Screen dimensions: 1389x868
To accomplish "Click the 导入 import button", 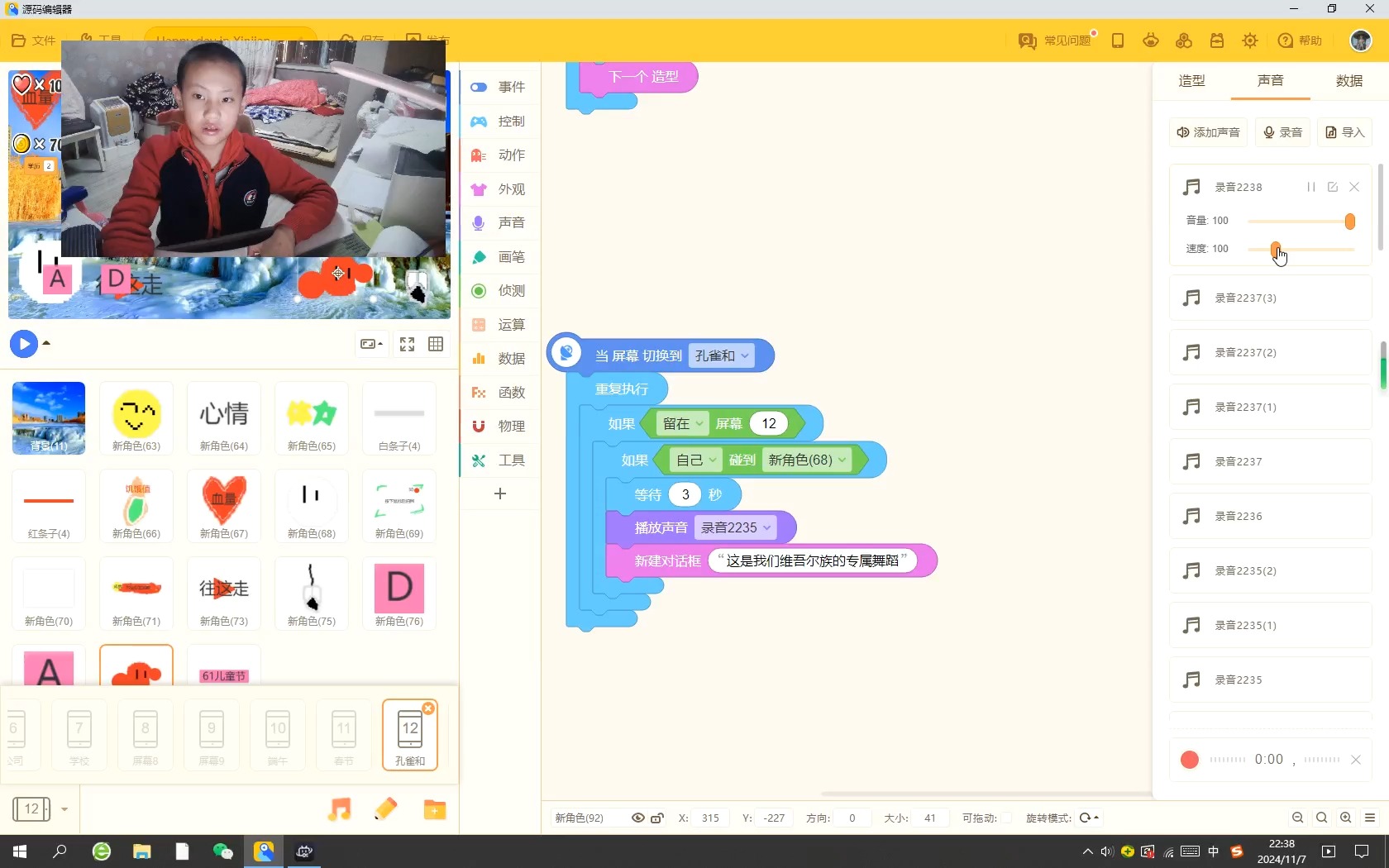I will [1344, 132].
